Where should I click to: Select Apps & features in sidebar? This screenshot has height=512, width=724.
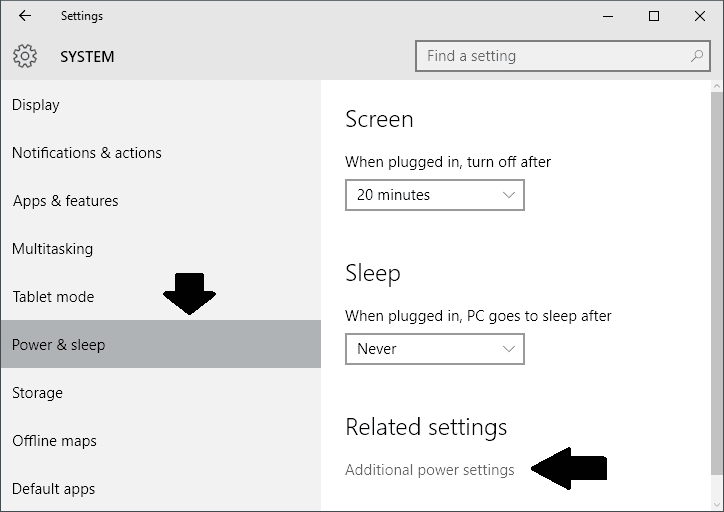(x=65, y=201)
